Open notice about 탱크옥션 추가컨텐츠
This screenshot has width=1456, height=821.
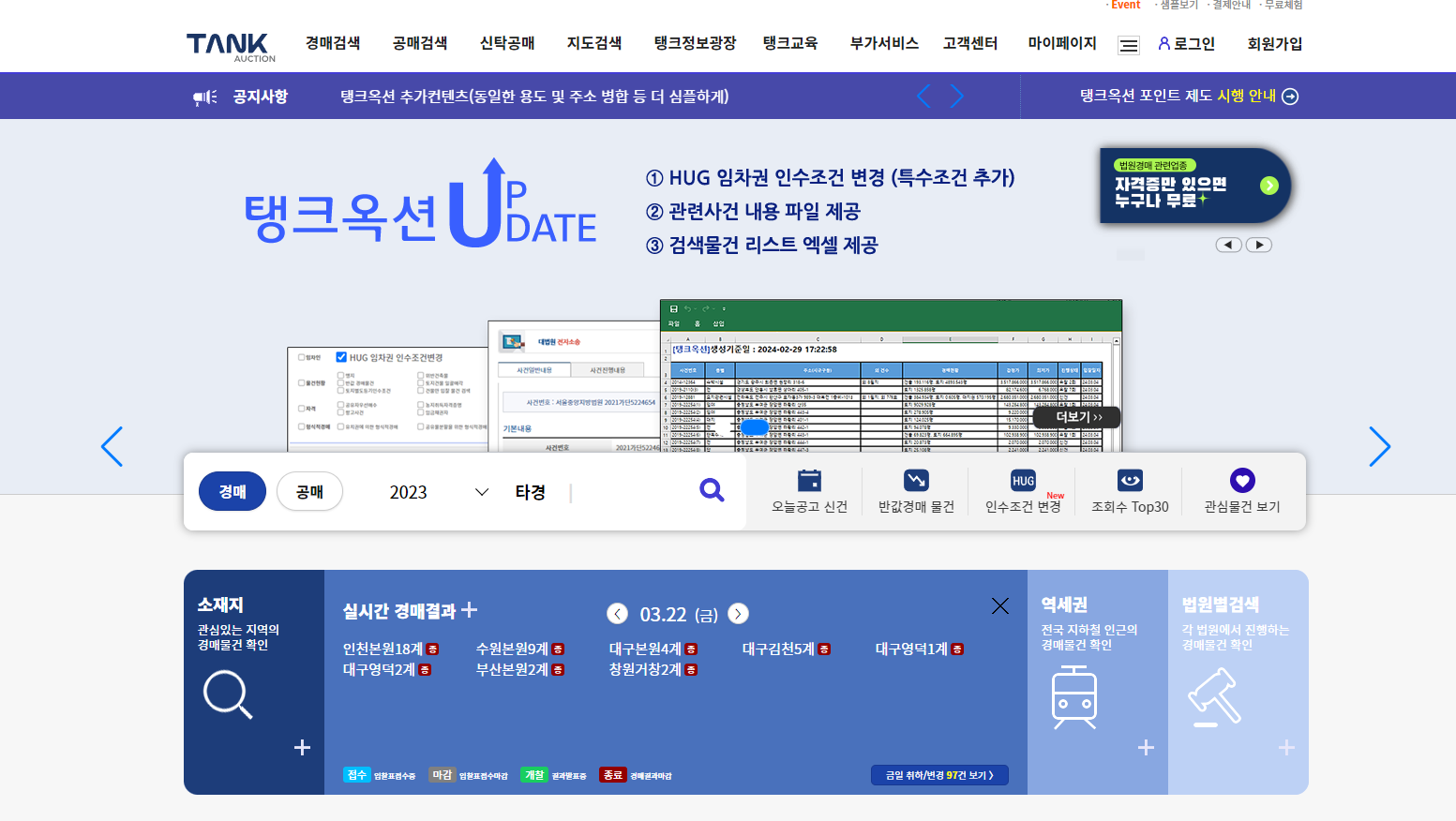(x=534, y=97)
